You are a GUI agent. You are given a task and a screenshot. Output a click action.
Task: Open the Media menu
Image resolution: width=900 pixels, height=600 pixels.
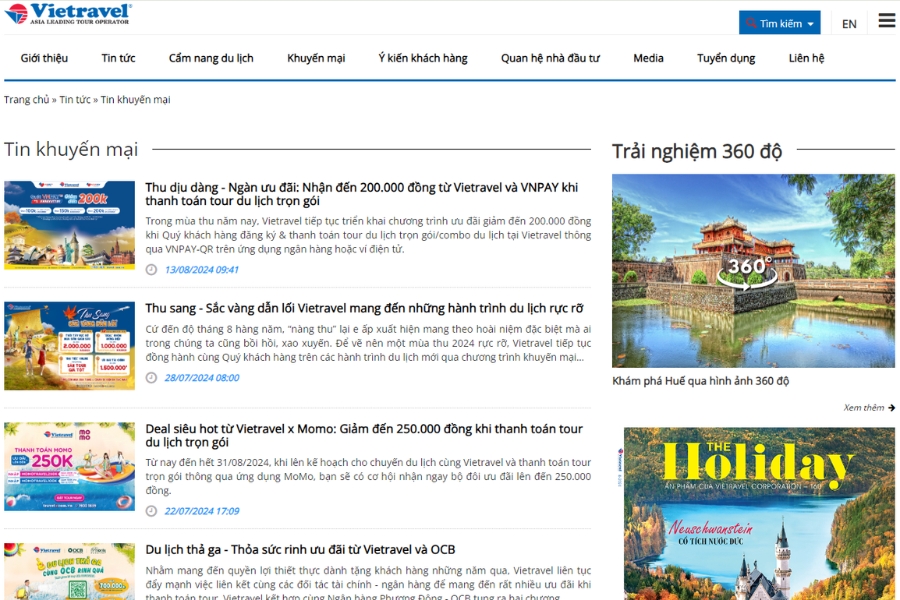coord(648,58)
